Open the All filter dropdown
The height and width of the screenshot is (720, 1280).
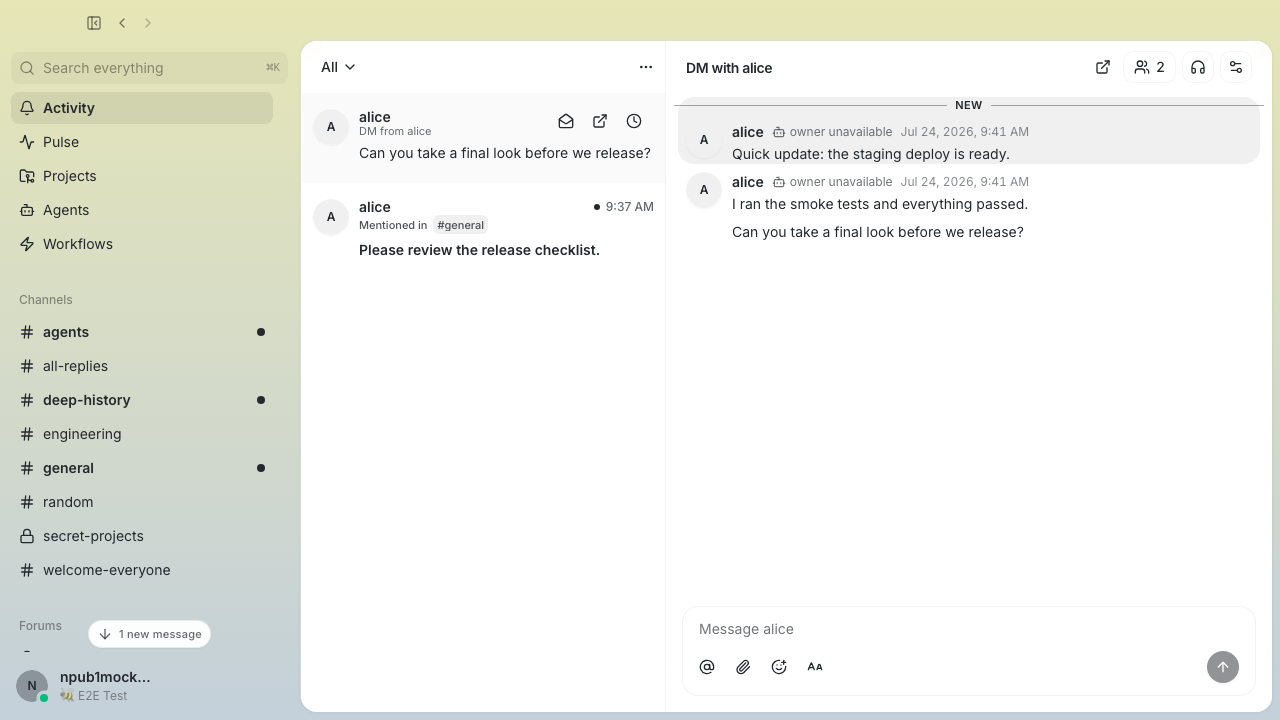tap(338, 67)
